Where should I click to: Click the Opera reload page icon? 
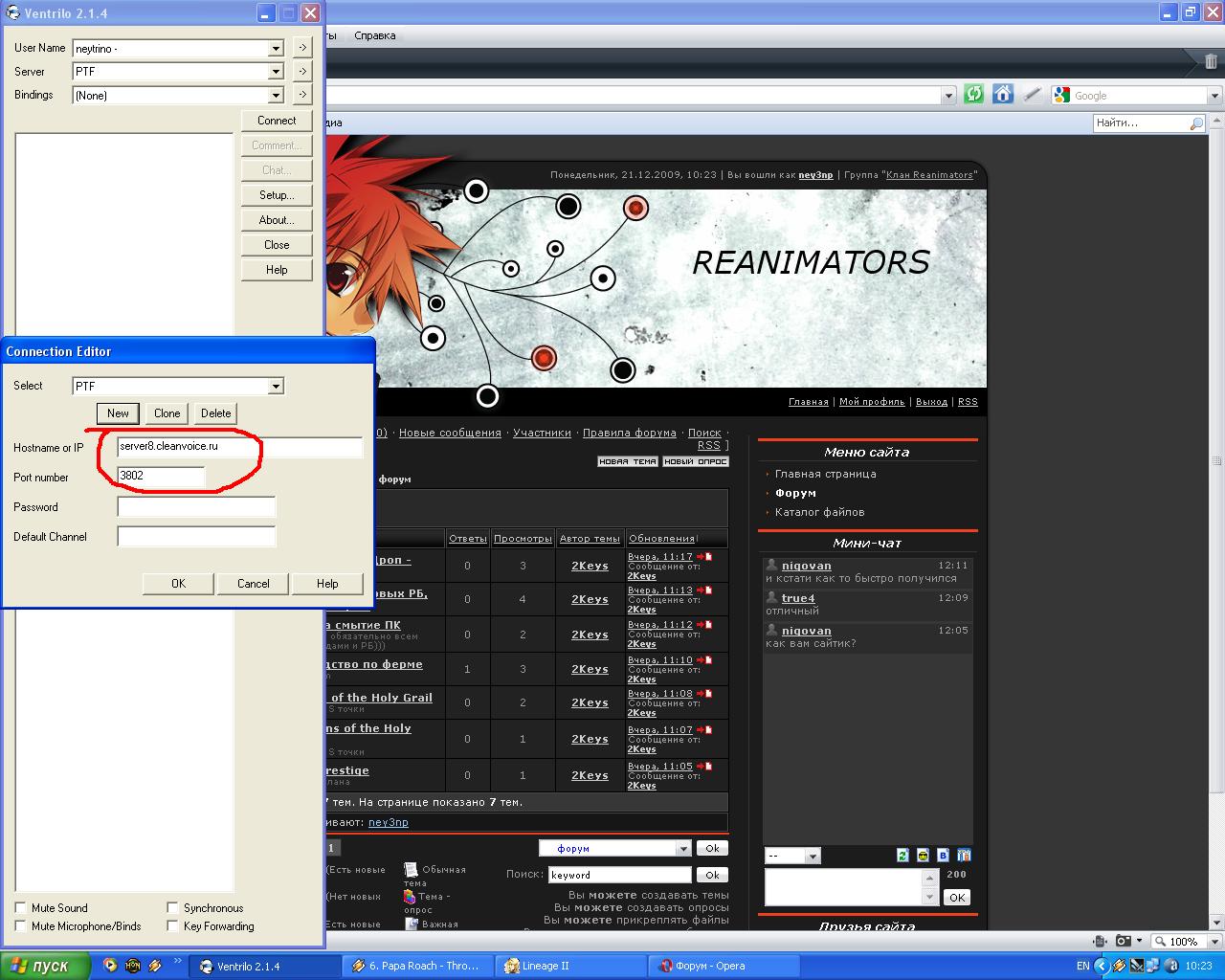click(973, 94)
